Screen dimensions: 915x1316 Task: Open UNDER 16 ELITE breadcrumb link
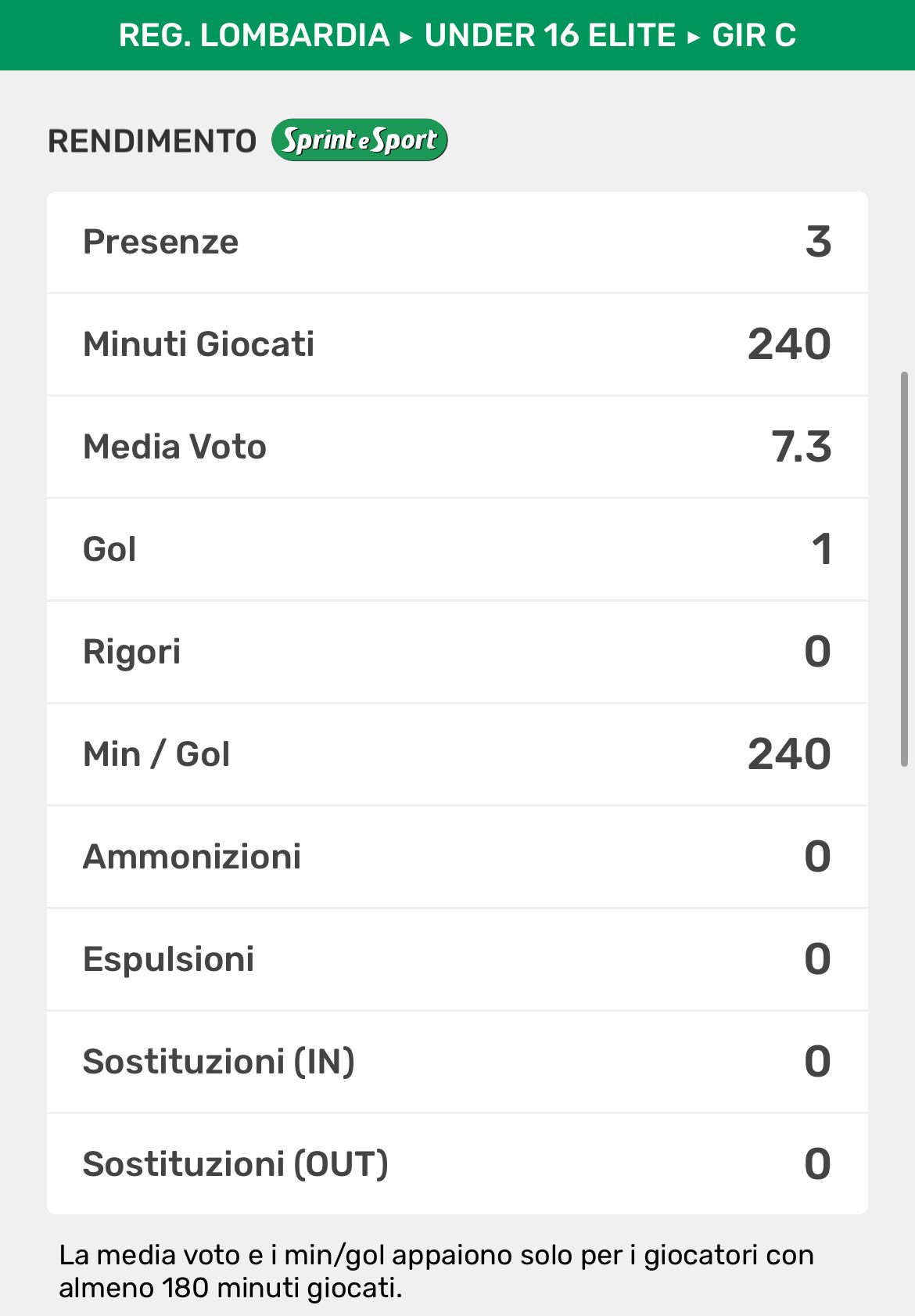point(550,35)
